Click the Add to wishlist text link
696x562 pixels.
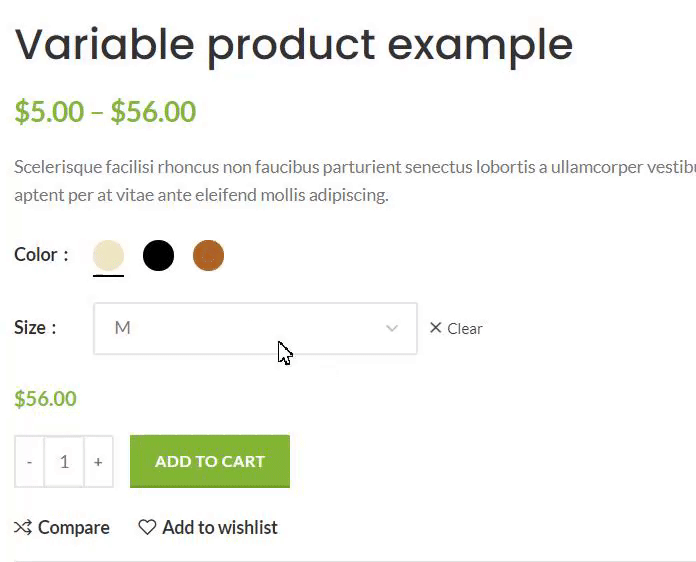point(220,527)
